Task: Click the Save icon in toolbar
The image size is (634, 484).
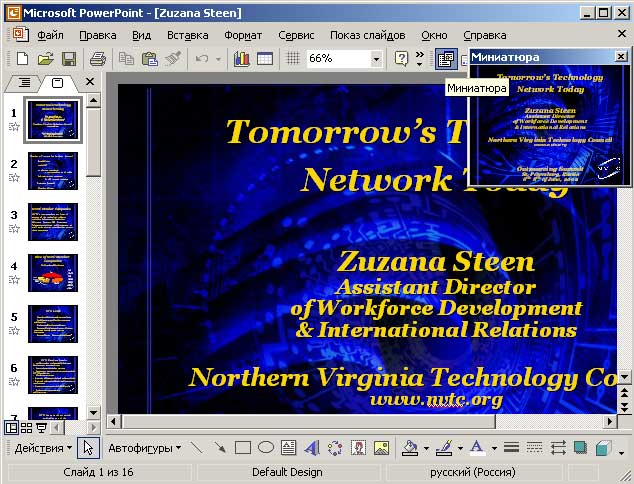Action: (69, 59)
